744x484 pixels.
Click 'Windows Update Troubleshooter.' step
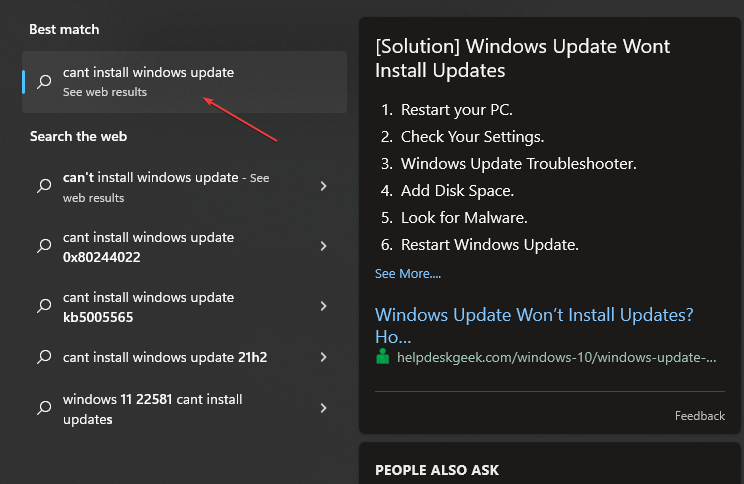519,164
